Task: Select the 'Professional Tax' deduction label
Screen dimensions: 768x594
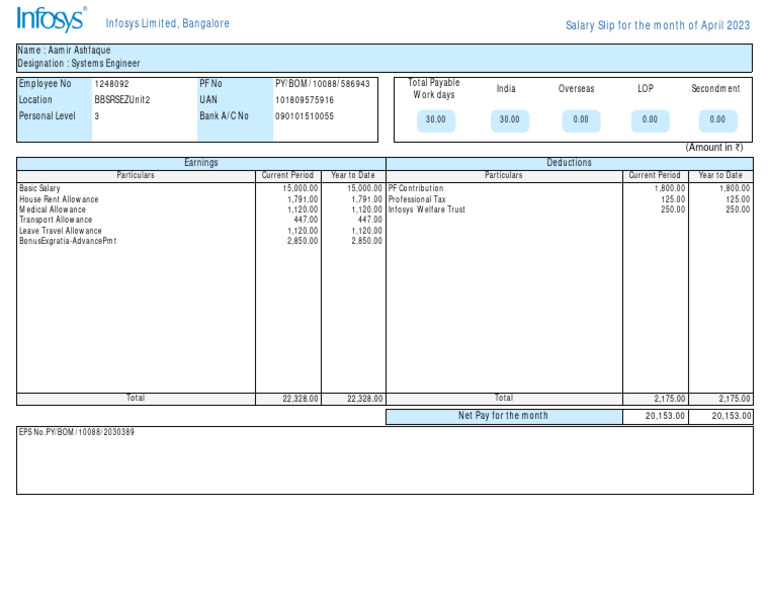Action: click(417, 199)
